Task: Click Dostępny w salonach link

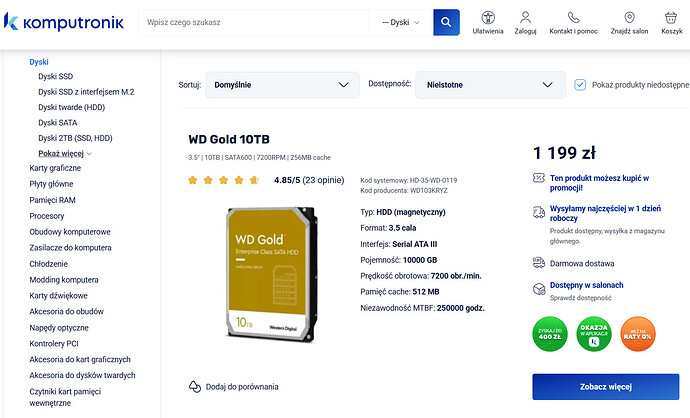Action: coord(587,285)
